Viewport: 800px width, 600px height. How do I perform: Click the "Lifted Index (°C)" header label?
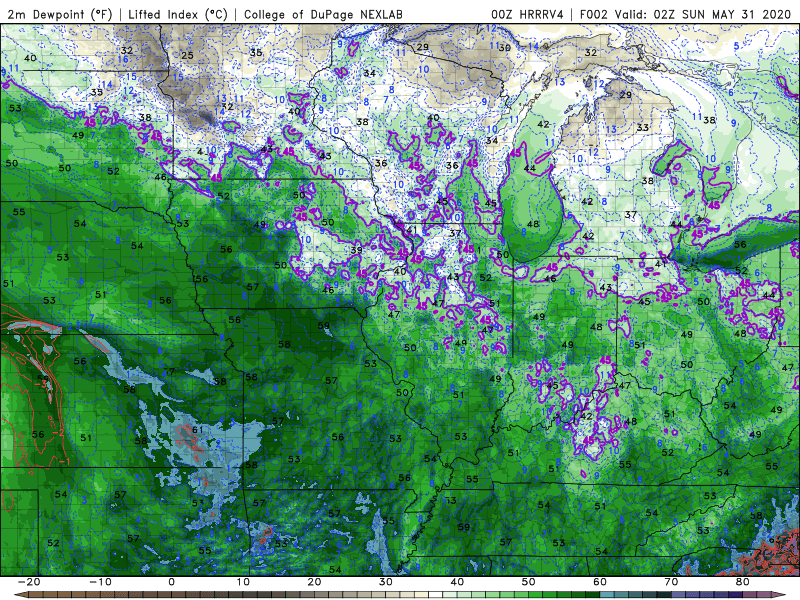click(x=178, y=14)
